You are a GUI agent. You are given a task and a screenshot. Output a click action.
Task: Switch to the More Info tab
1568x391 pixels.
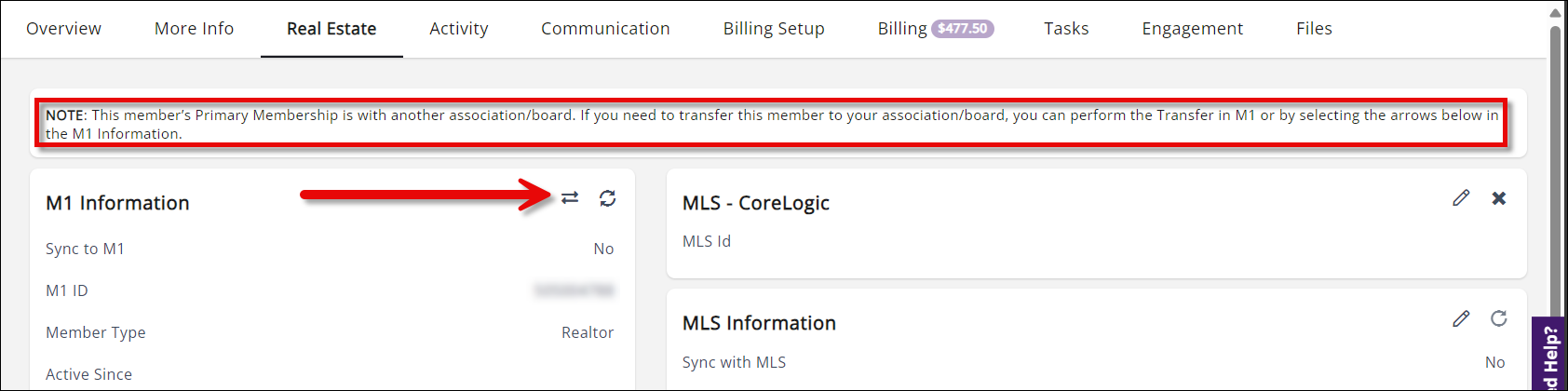(x=194, y=29)
